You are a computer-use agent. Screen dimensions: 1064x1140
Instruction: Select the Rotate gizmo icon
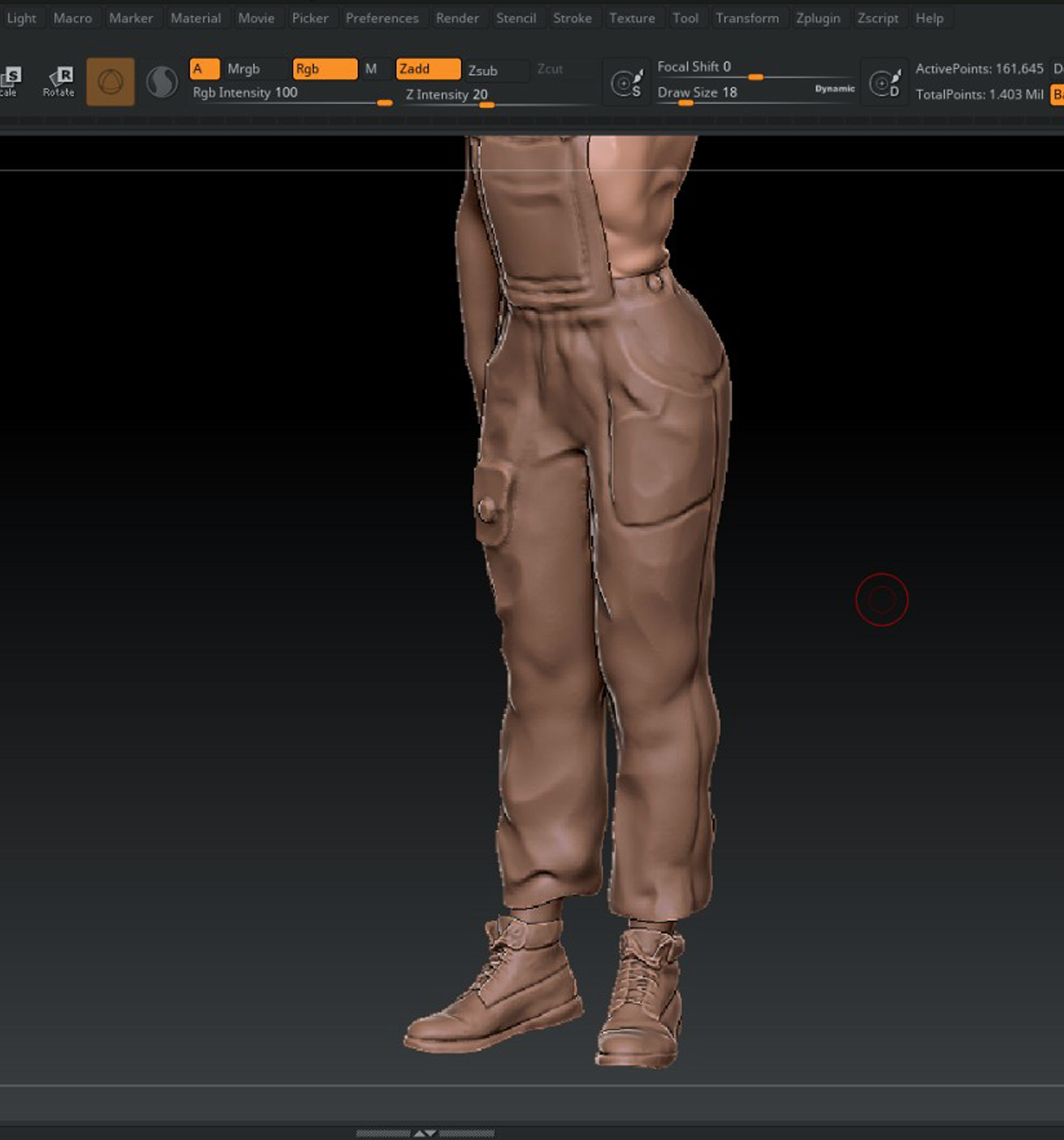(x=59, y=81)
